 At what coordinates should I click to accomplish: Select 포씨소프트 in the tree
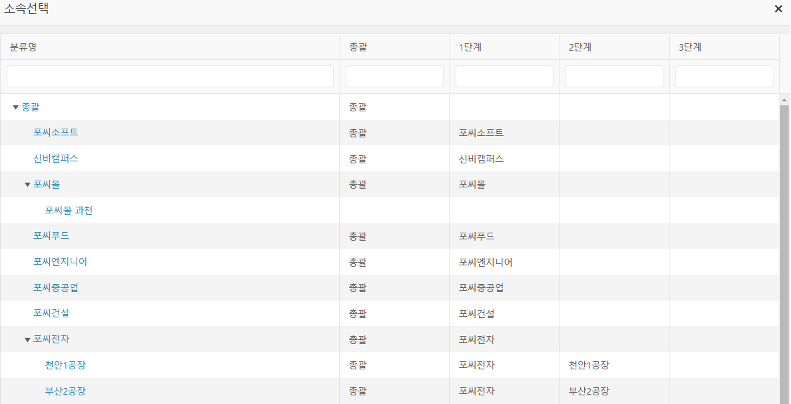[56, 133]
